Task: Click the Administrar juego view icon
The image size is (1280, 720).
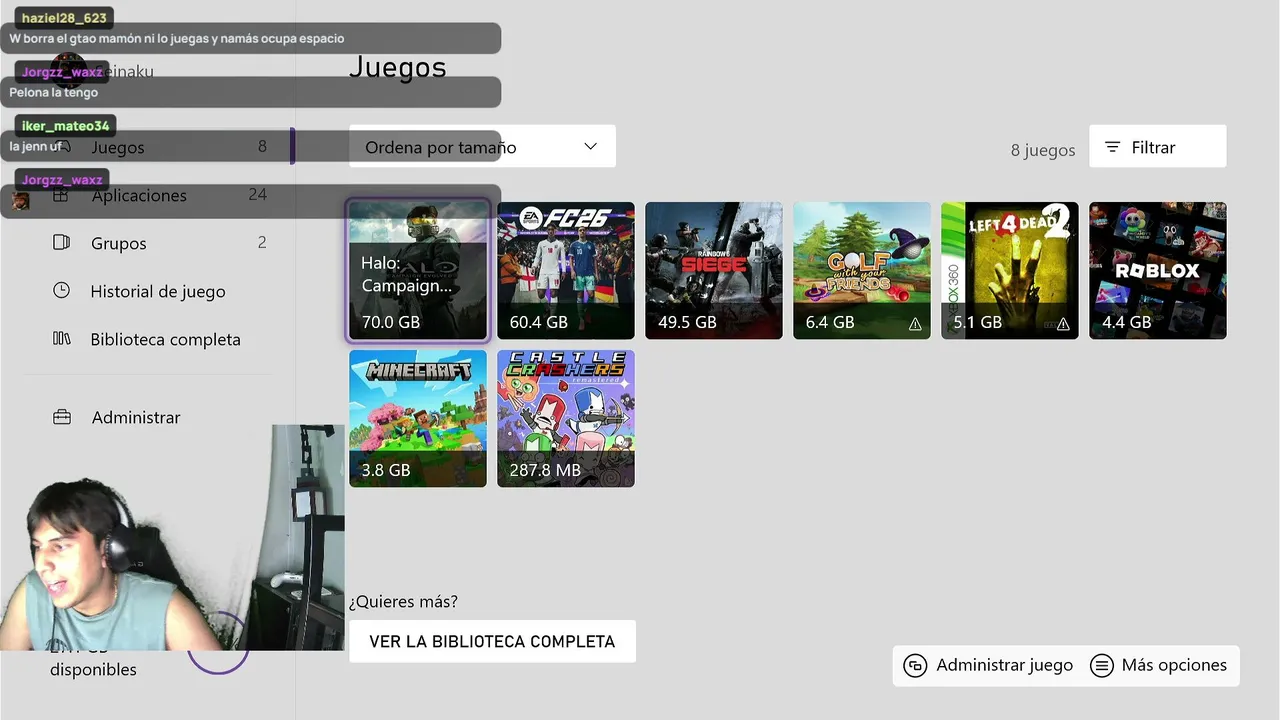Action: (x=915, y=666)
